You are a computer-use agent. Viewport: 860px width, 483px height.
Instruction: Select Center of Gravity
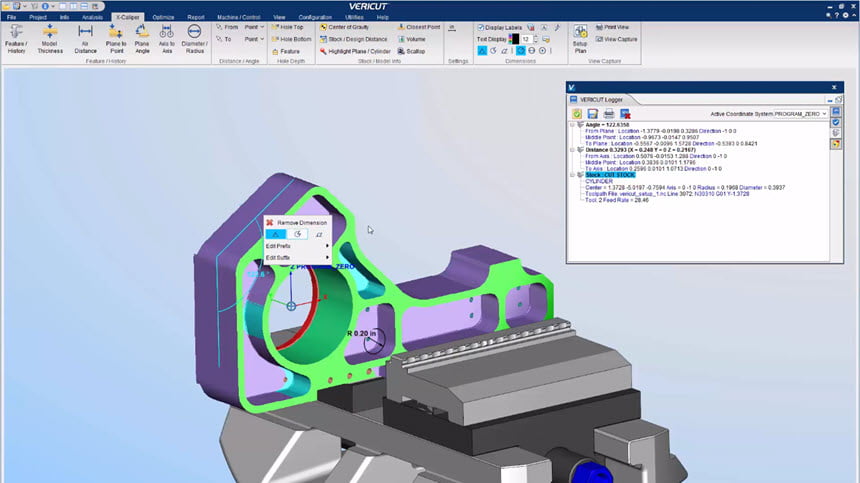[344, 27]
